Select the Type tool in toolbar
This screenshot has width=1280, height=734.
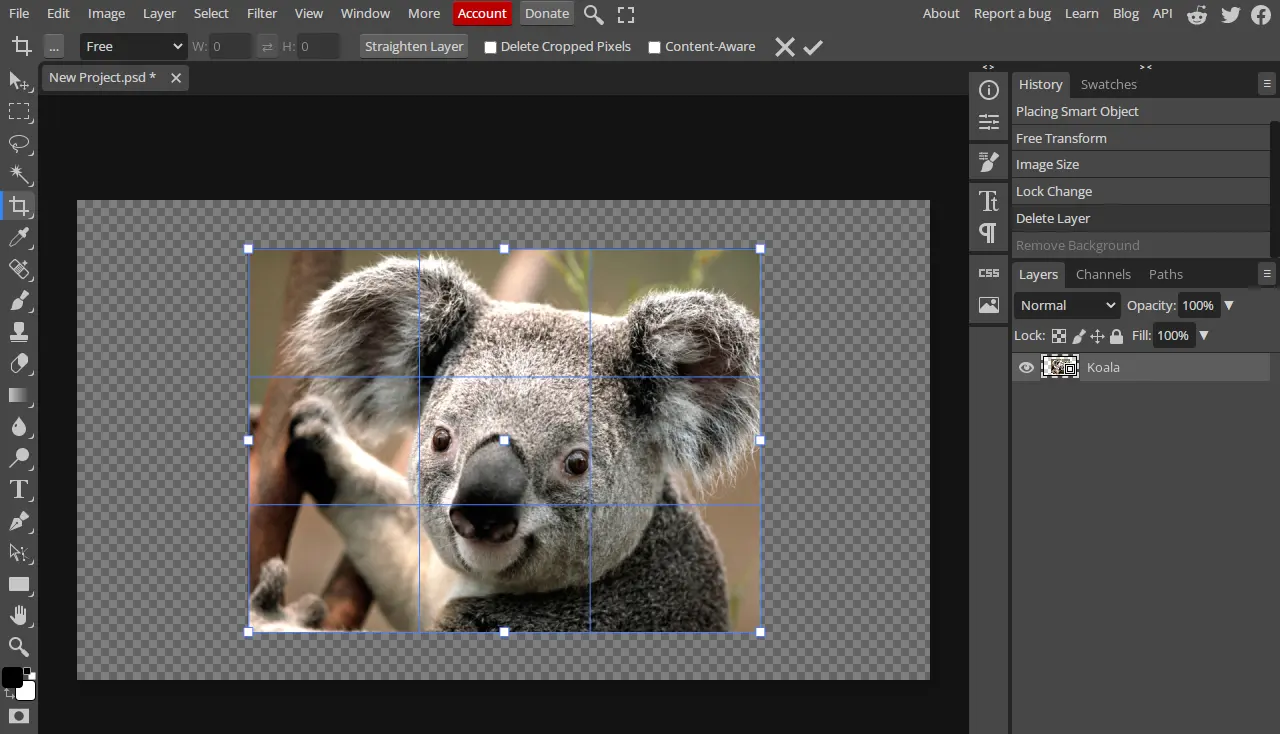pyautogui.click(x=19, y=489)
